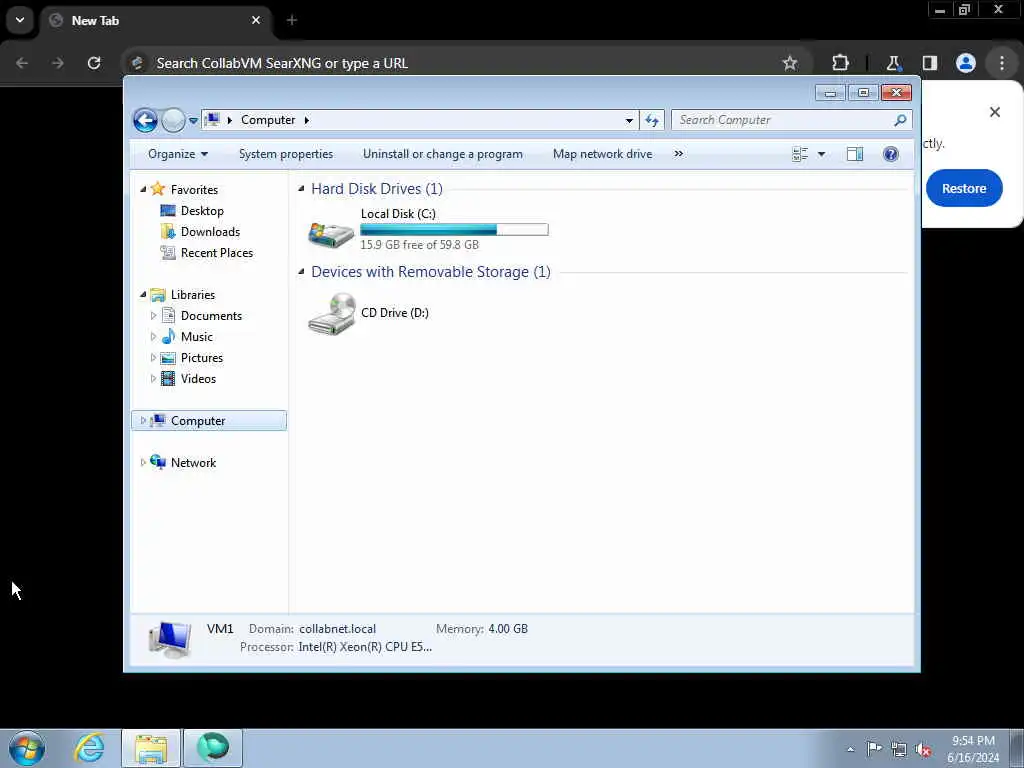Click the VM1 computer icon in details pane
This screenshot has width=1024, height=768.
(x=170, y=638)
